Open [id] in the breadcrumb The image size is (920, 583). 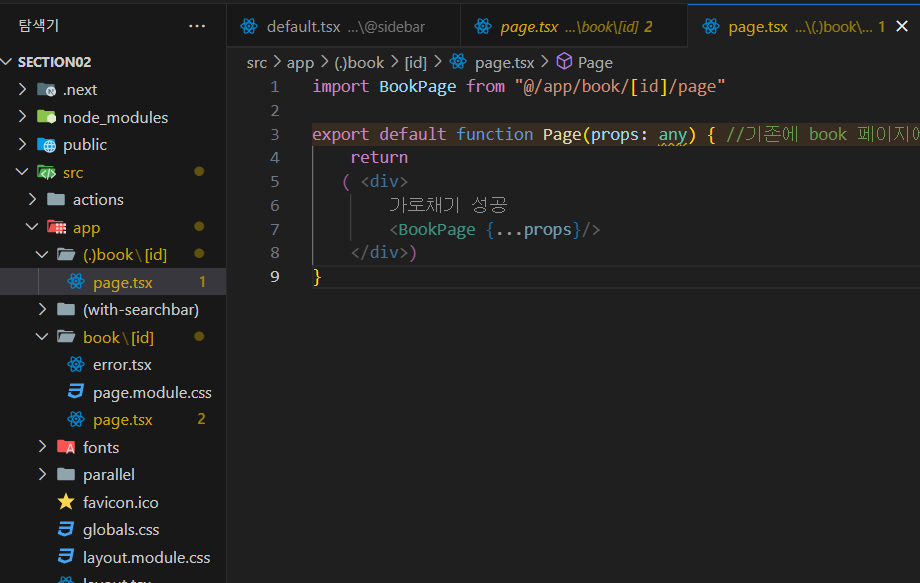(415, 63)
